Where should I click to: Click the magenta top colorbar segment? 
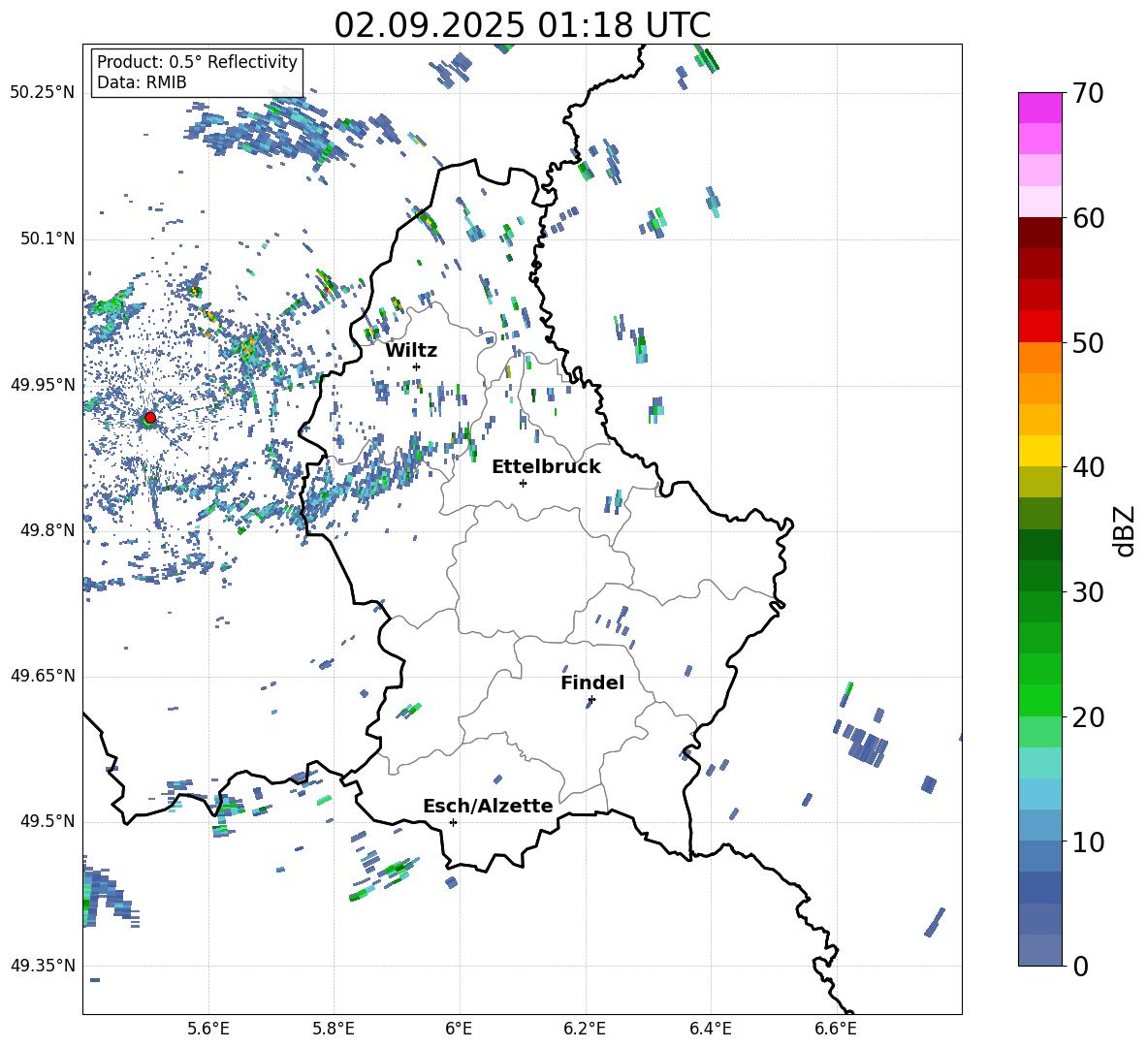coord(1039,109)
